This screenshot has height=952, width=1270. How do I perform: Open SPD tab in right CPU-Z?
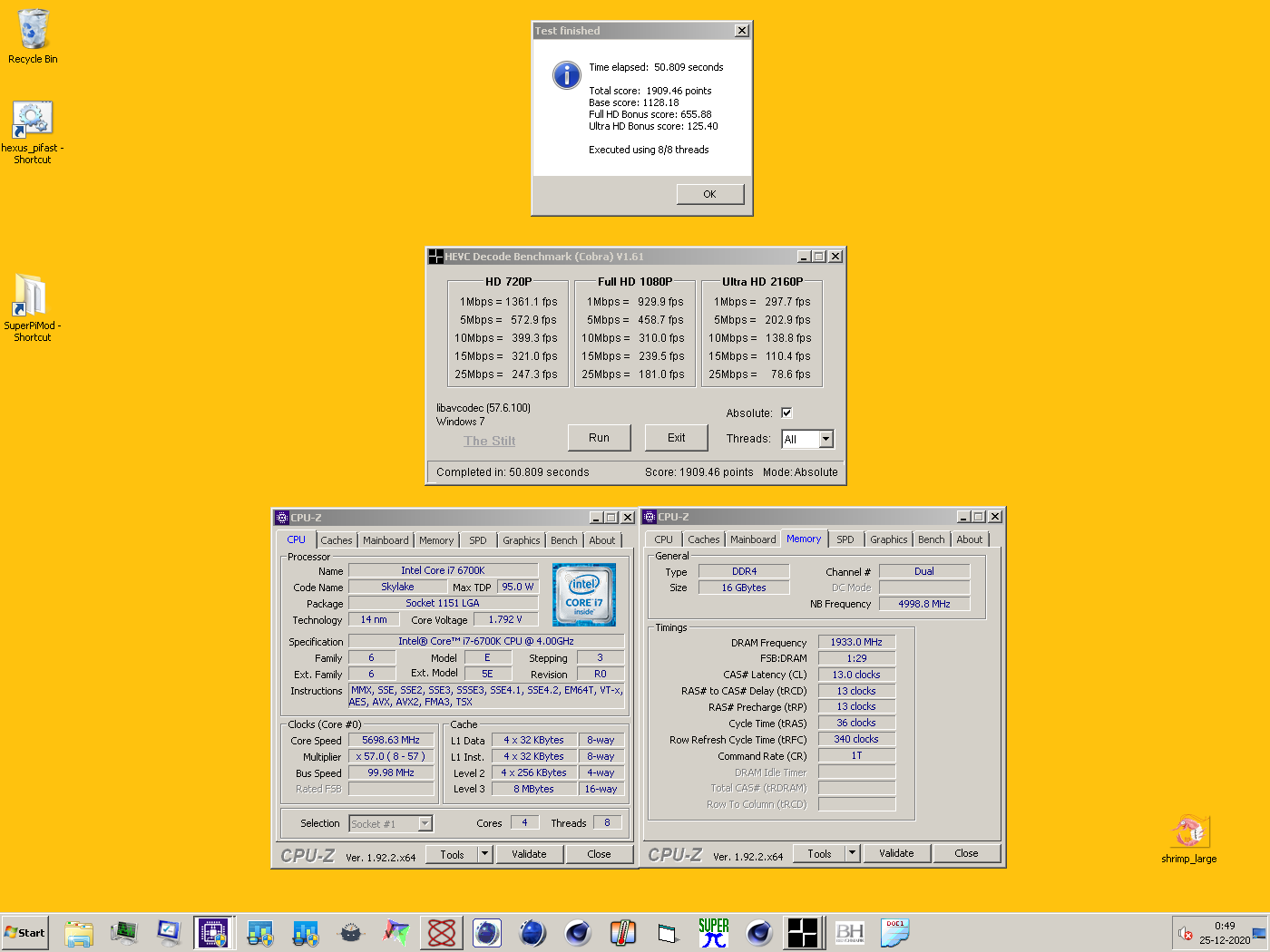click(845, 539)
